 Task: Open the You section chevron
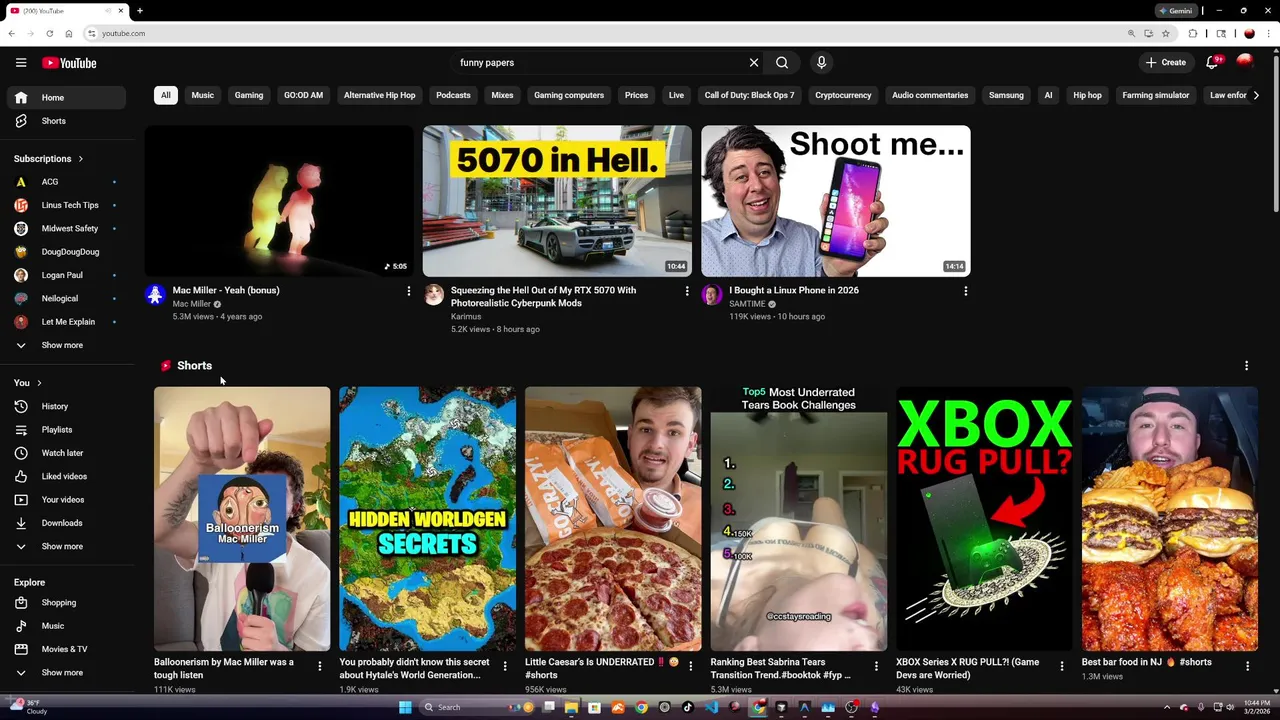point(38,383)
